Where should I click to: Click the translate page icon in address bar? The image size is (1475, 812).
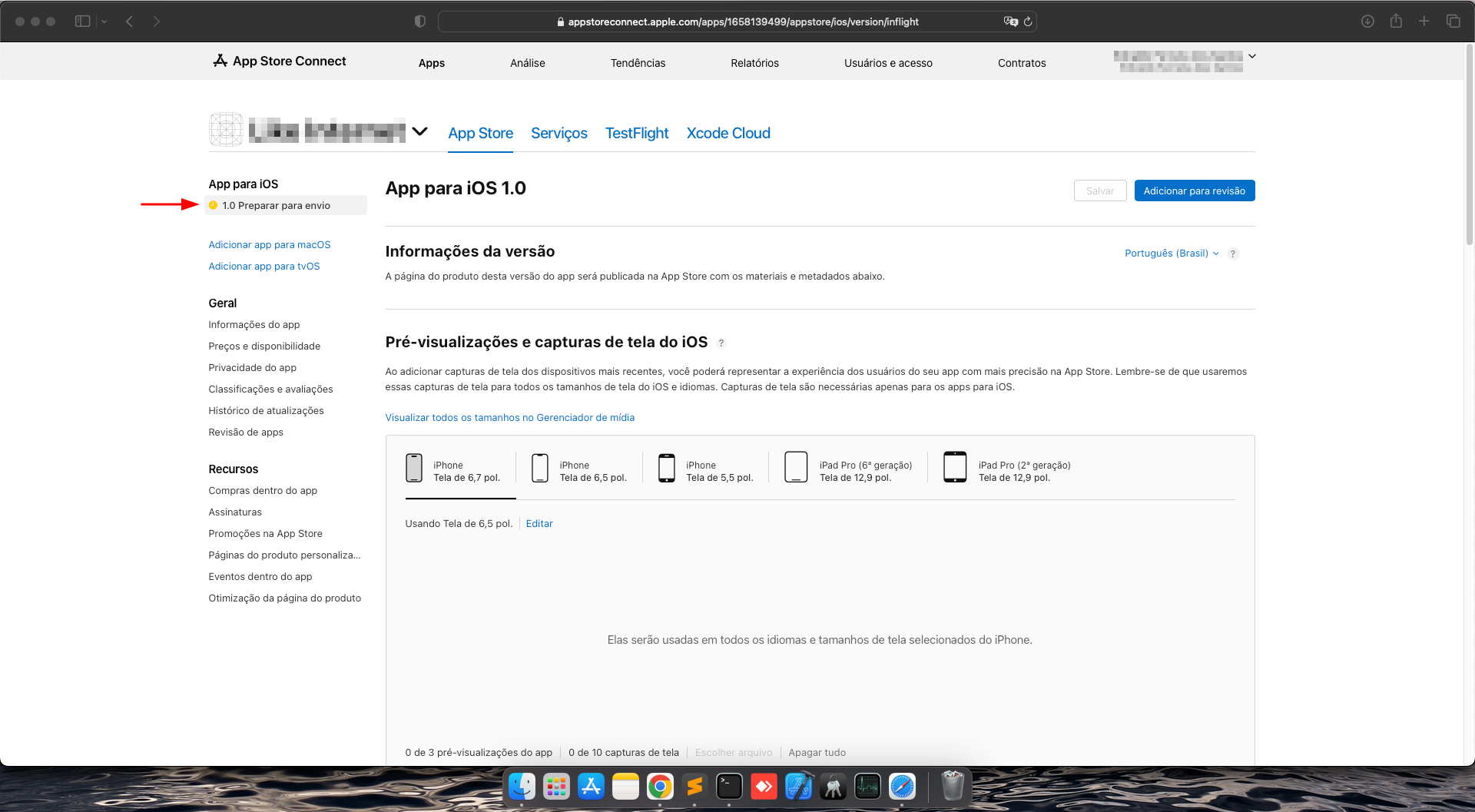(1010, 22)
